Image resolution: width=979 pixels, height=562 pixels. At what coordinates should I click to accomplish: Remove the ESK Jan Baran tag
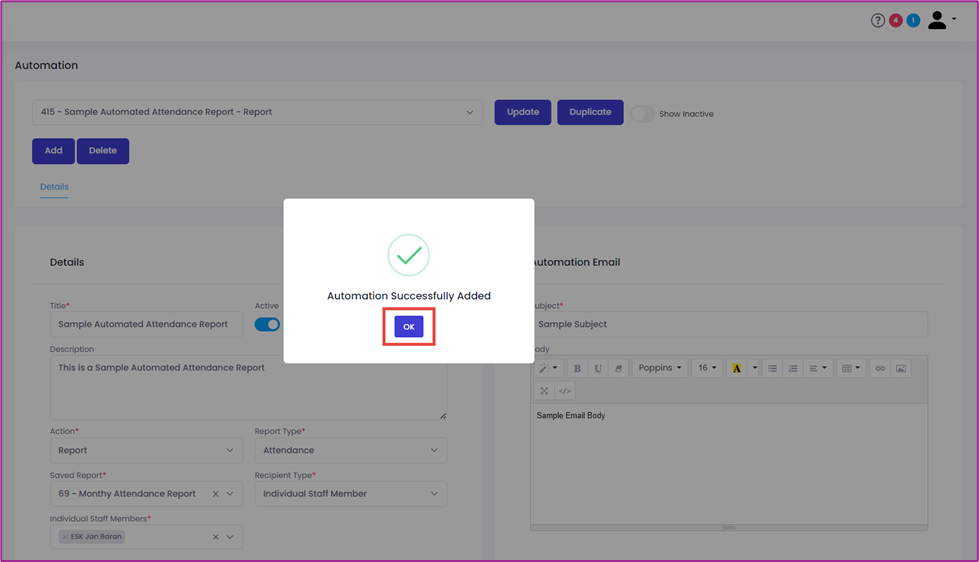click(65, 537)
